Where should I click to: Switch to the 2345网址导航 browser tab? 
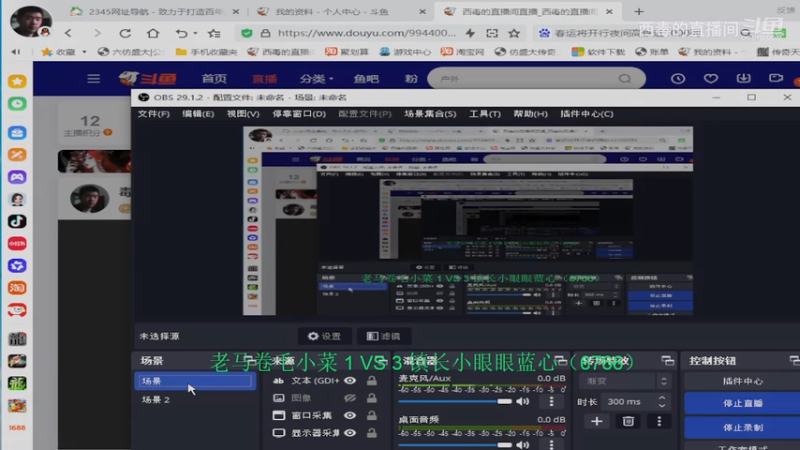(x=155, y=11)
